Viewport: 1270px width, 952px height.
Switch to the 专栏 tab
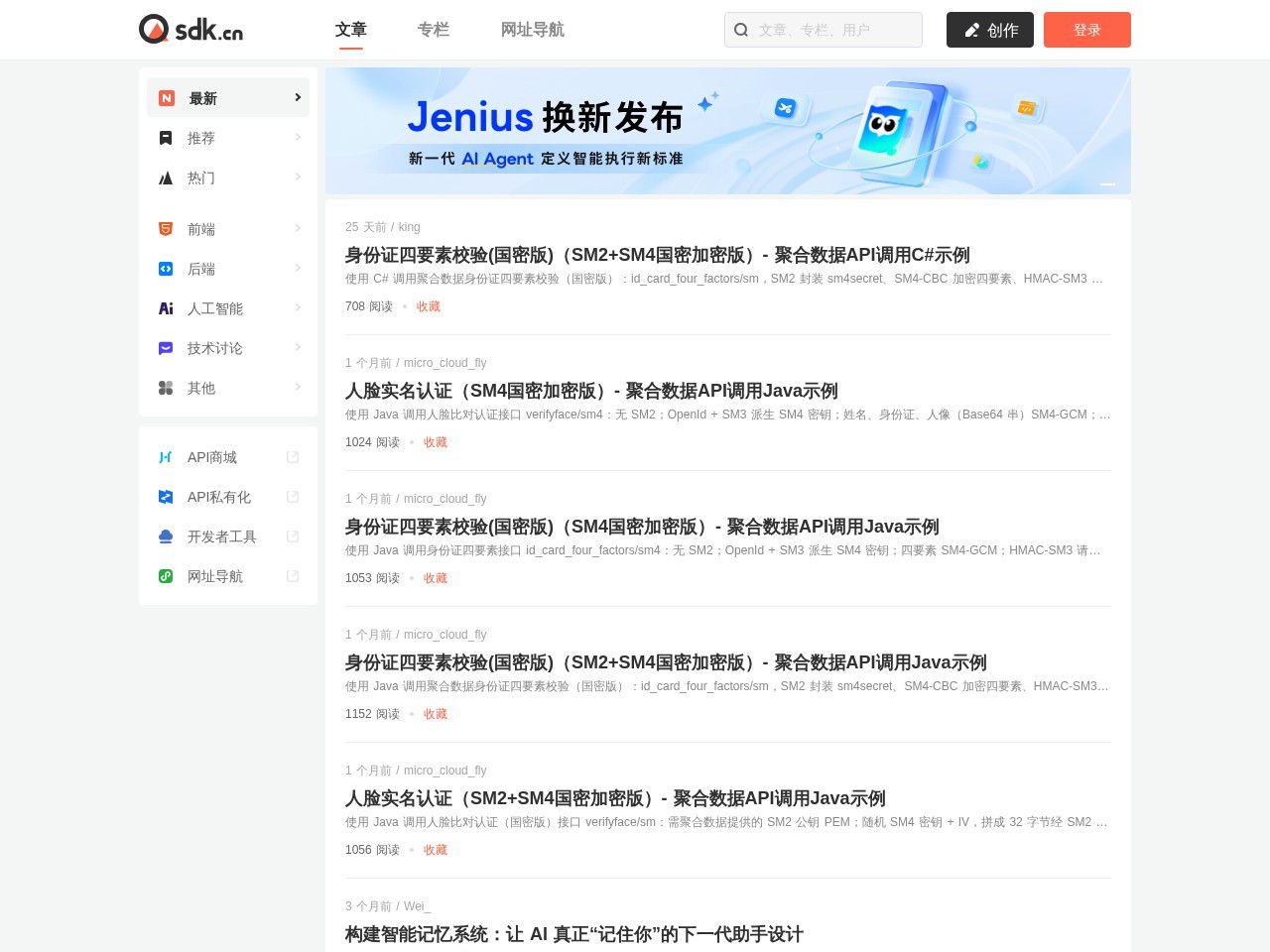point(434,30)
